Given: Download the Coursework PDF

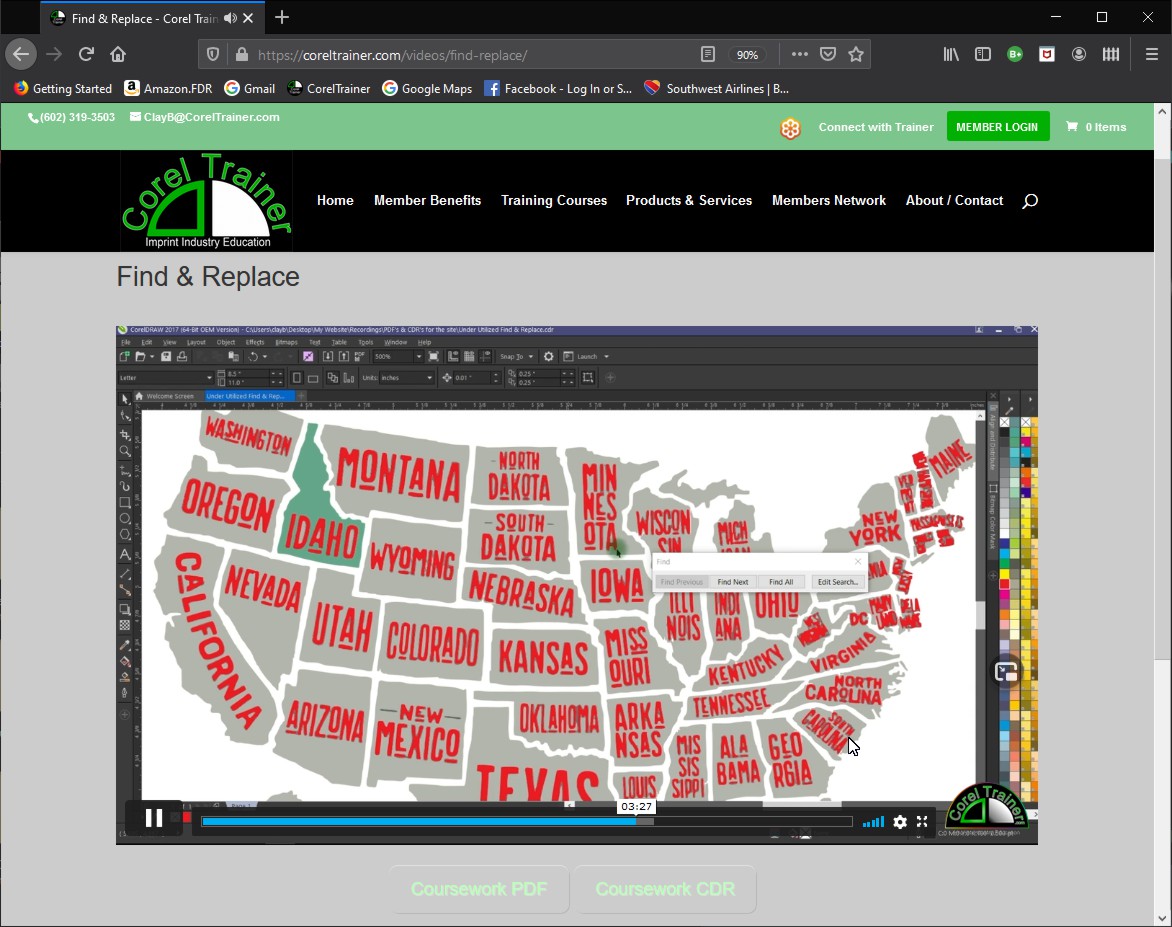Looking at the screenshot, I should [478, 889].
